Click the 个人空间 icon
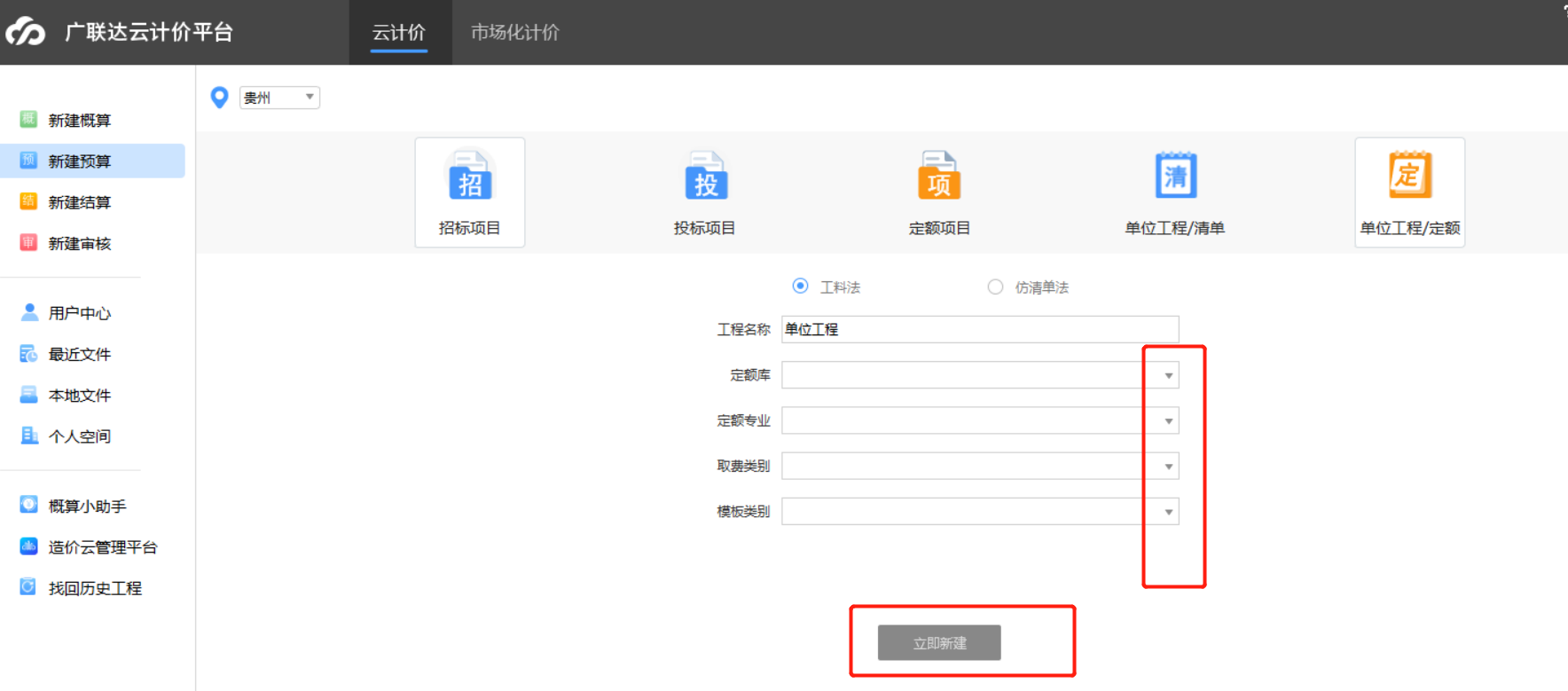 [28, 436]
